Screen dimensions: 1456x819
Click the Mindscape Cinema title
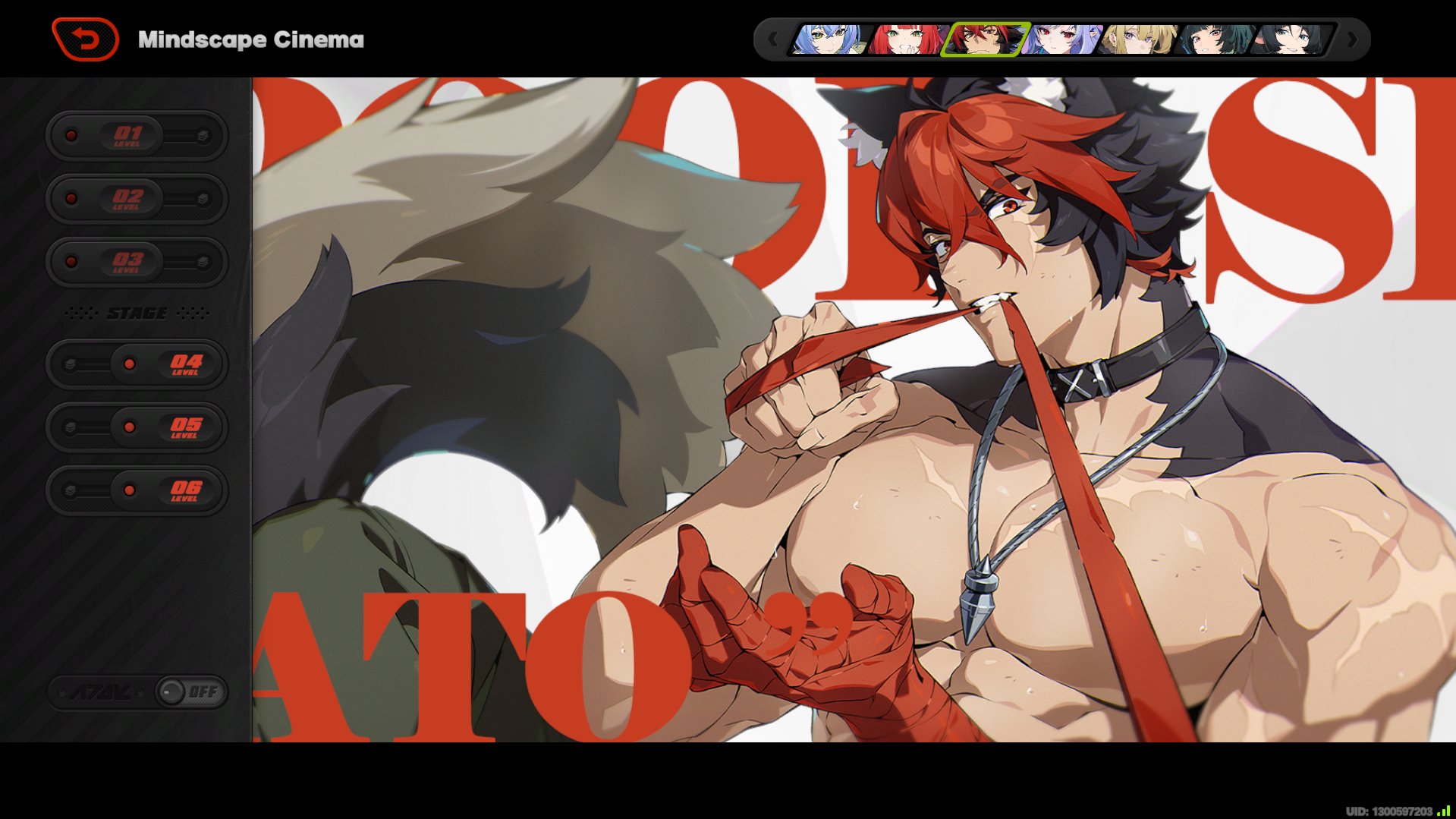[251, 39]
